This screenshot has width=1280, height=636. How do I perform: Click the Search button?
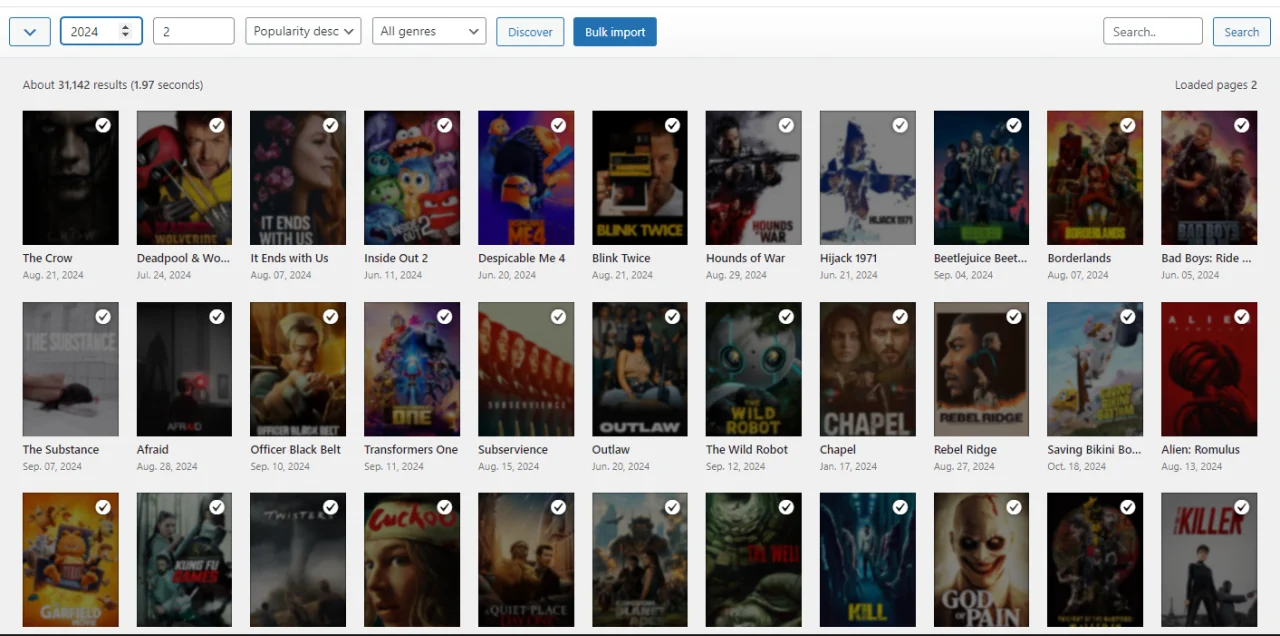point(1242,32)
